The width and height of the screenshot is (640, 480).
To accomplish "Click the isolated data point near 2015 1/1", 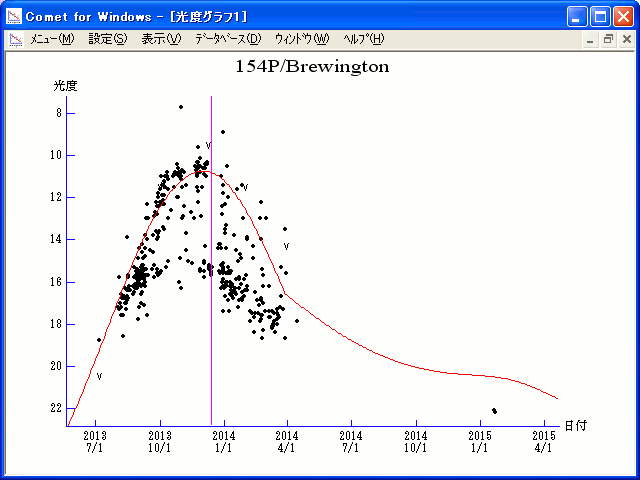I will point(494,411).
